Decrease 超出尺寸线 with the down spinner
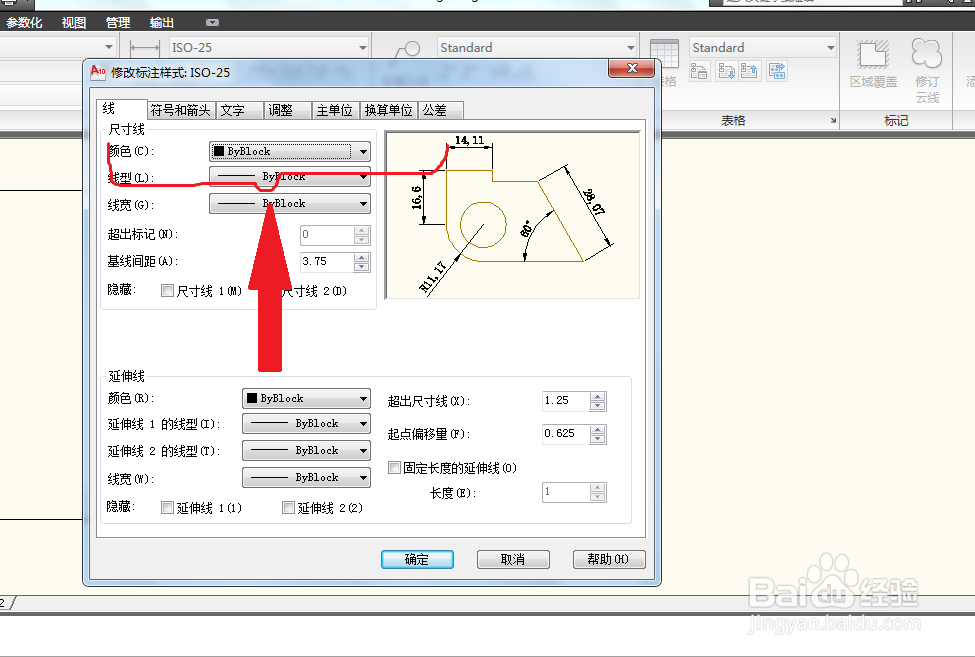The image size is (975, 657). 598,407
